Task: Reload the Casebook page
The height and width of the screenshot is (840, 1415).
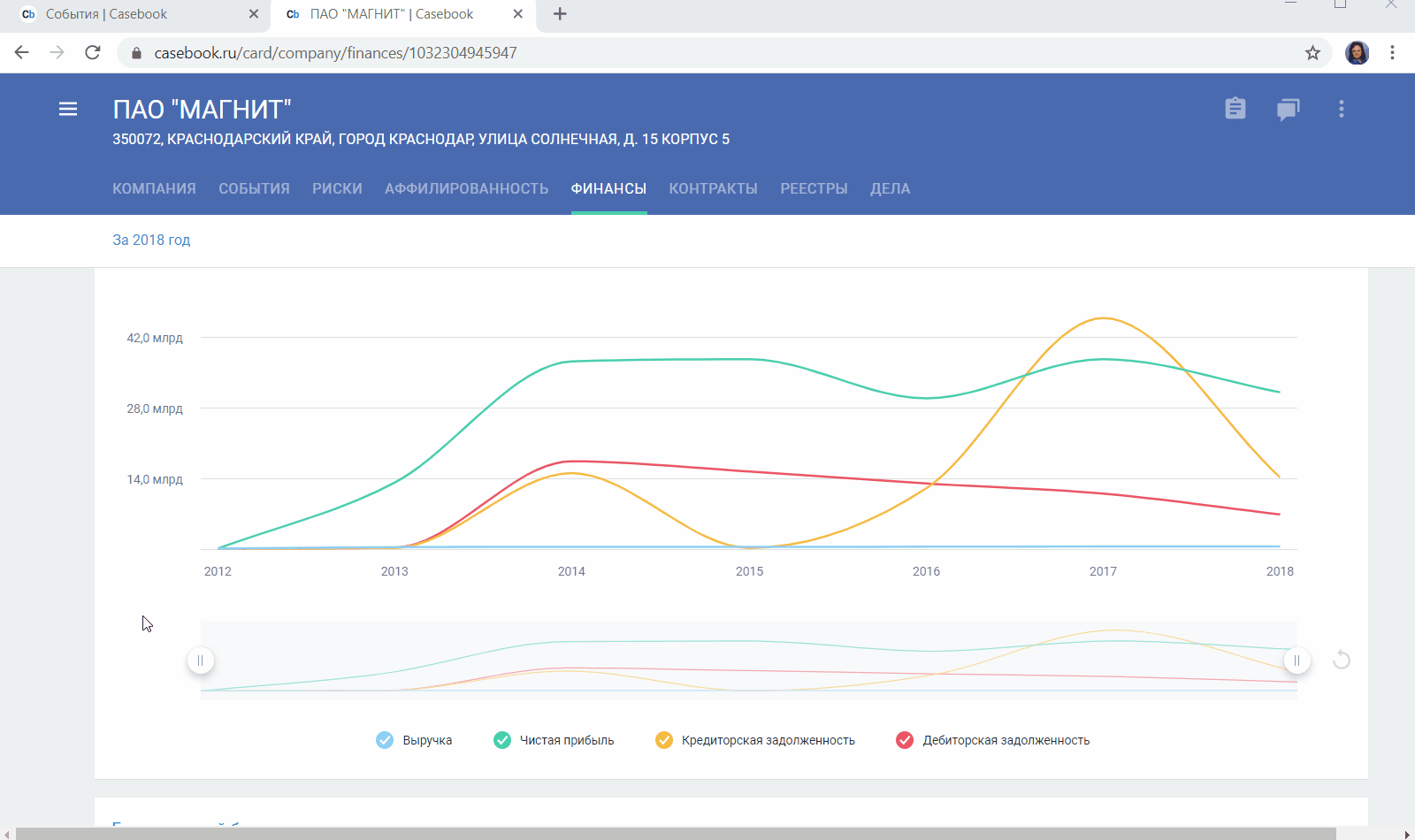Action: click(x=93, y=53)
